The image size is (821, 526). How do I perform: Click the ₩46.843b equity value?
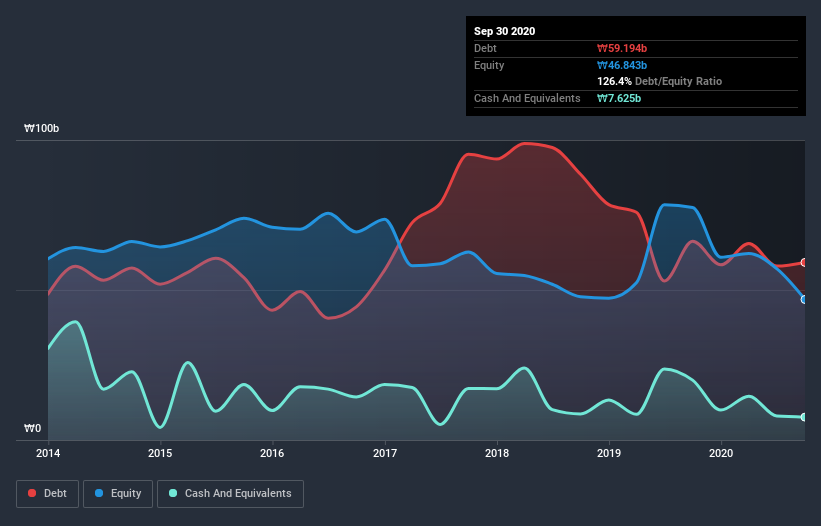pyautogui.click(x=622, y=65)
